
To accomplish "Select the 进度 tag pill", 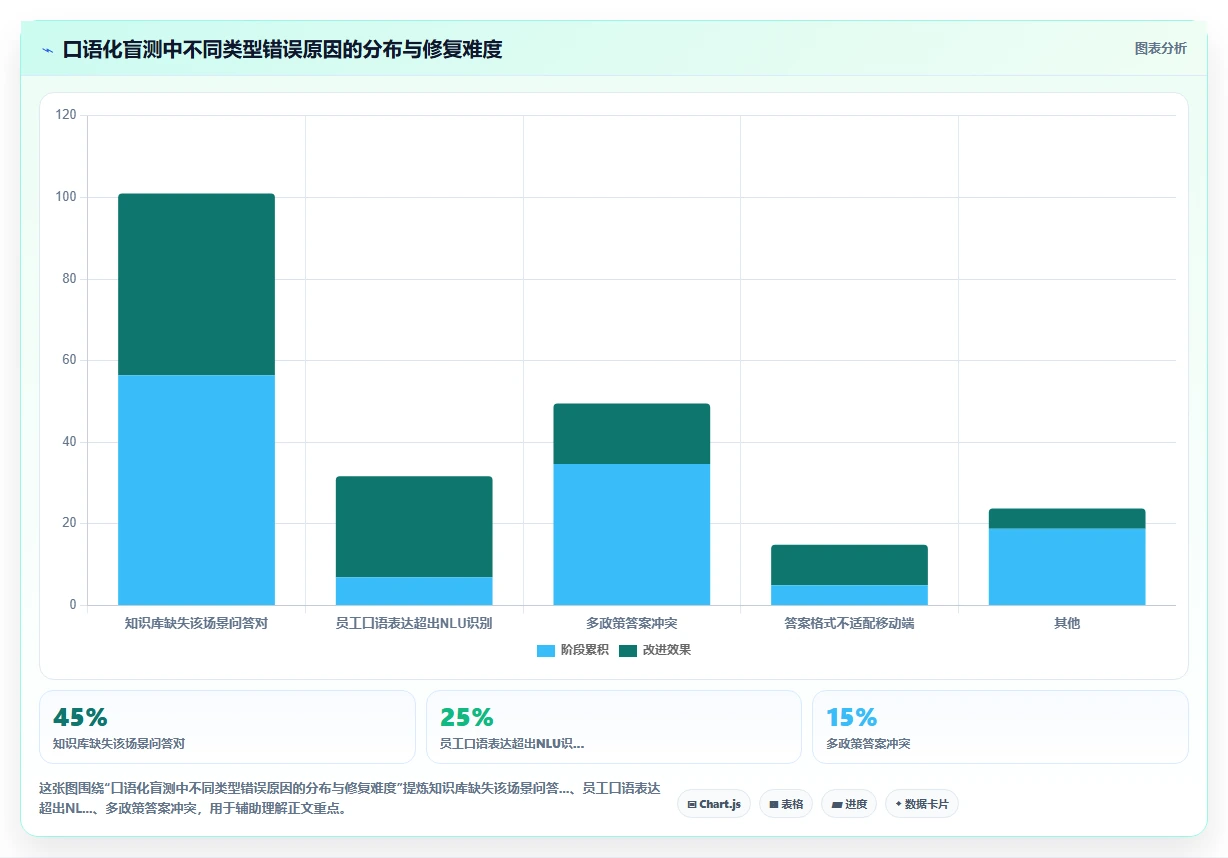I will coord(849,804).
